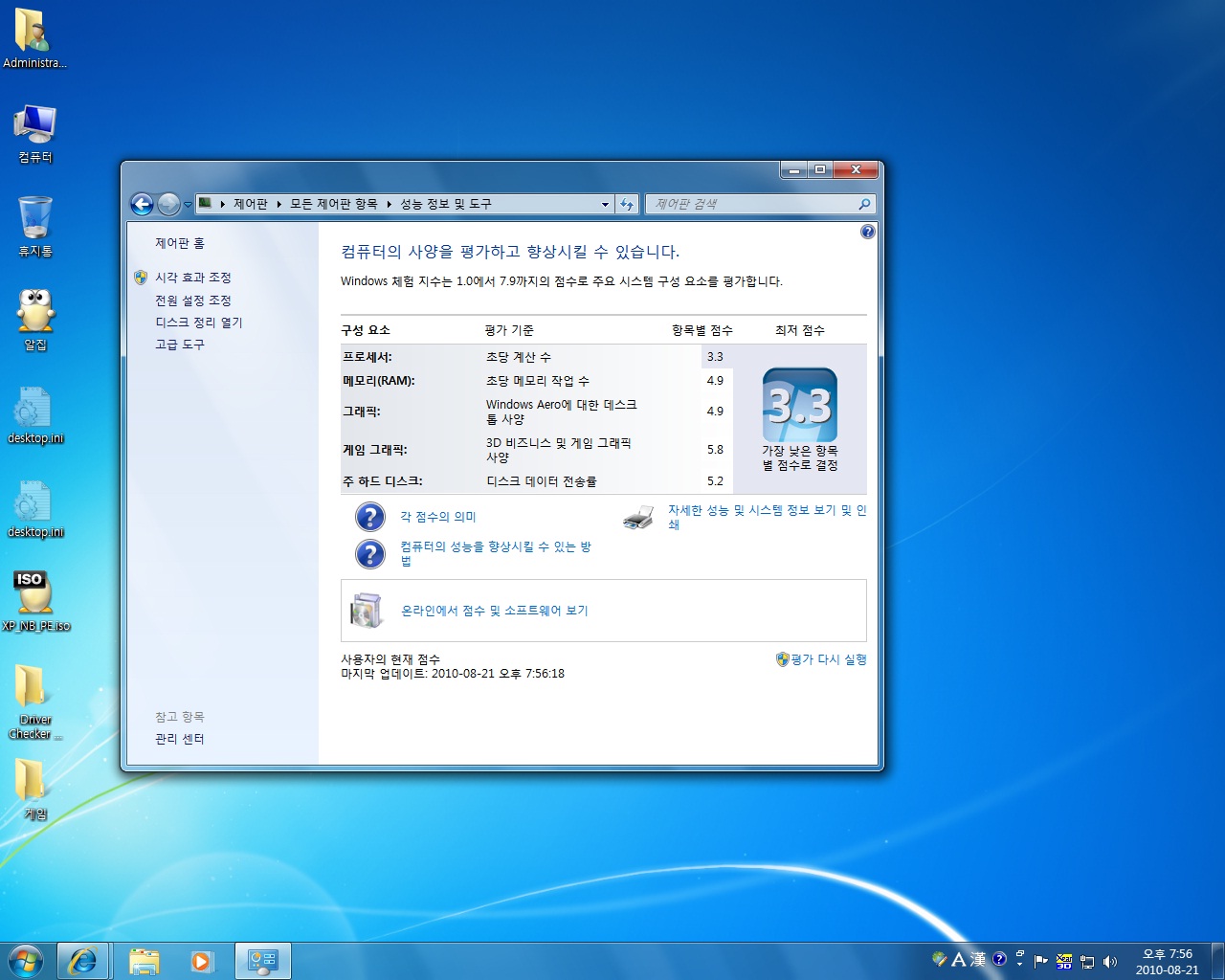Click shield icon beside 시각 효과 조정

click(x=141, y=278)
